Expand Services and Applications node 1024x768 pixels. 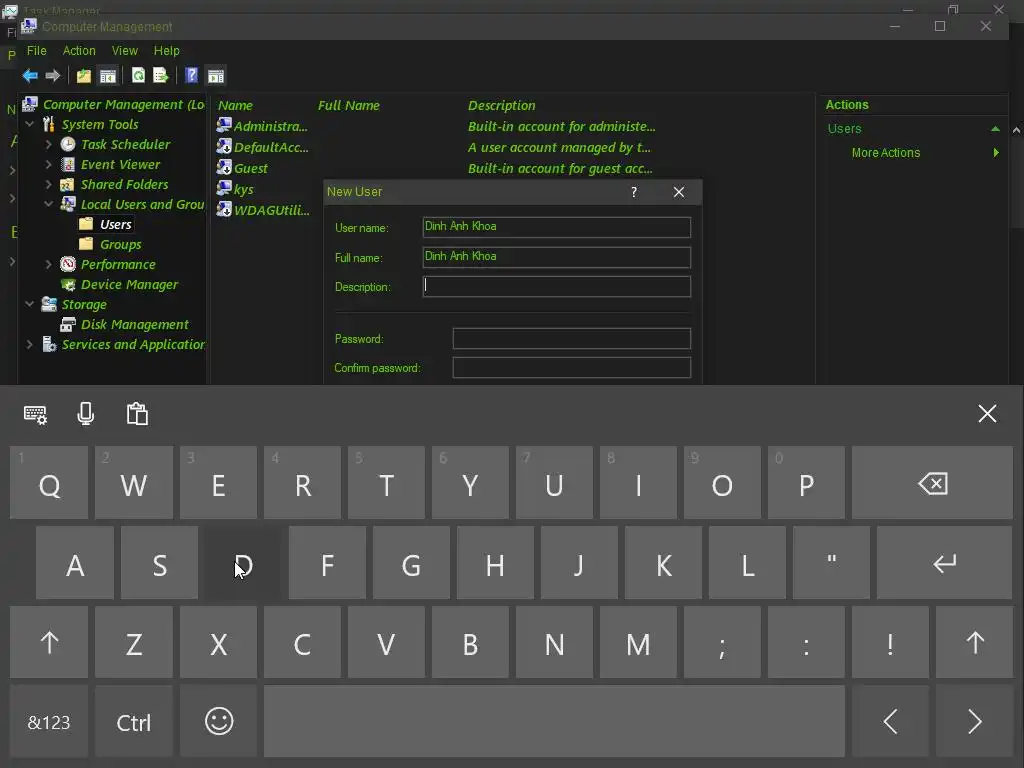[29, 344]
